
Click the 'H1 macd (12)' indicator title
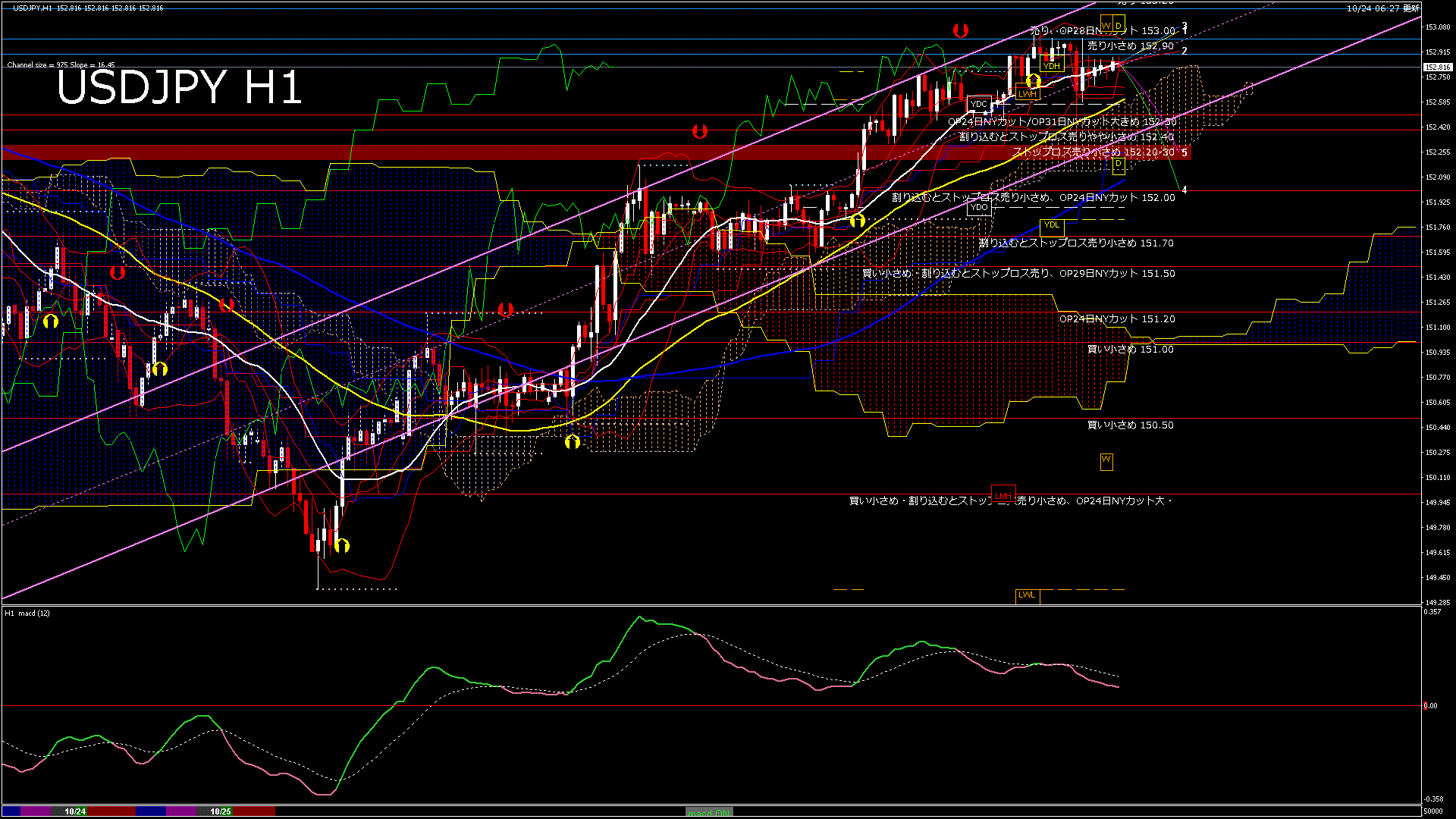click(27, 613)
